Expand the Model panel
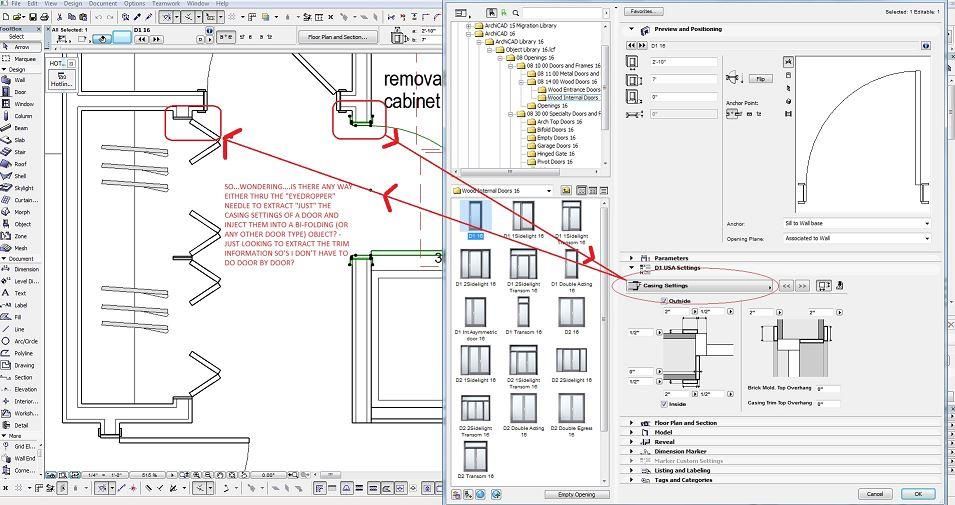Viewport: 955px width, 505px height. (632, 433)
